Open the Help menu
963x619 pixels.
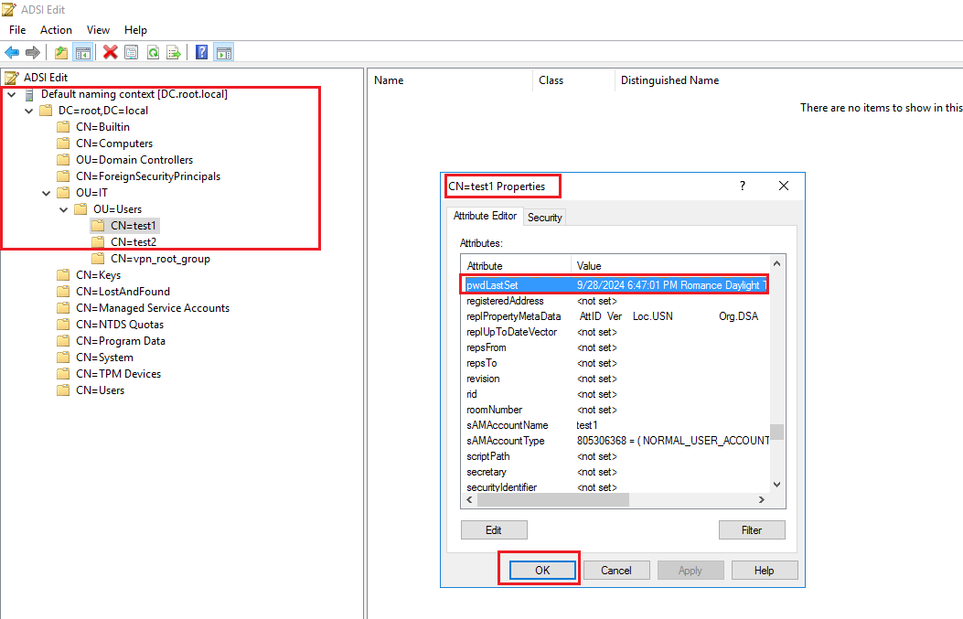point(135,30)
